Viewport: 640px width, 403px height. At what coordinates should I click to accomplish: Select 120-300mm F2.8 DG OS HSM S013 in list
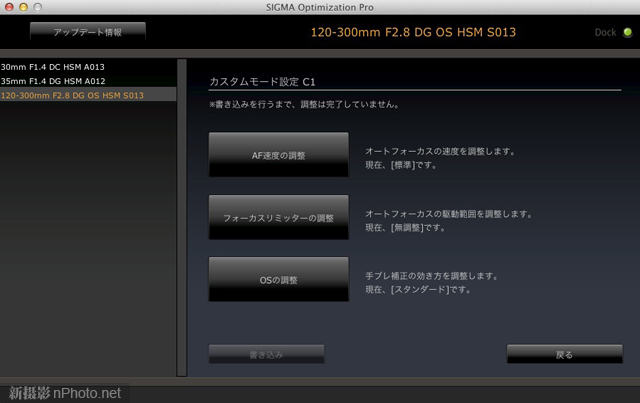88,95
